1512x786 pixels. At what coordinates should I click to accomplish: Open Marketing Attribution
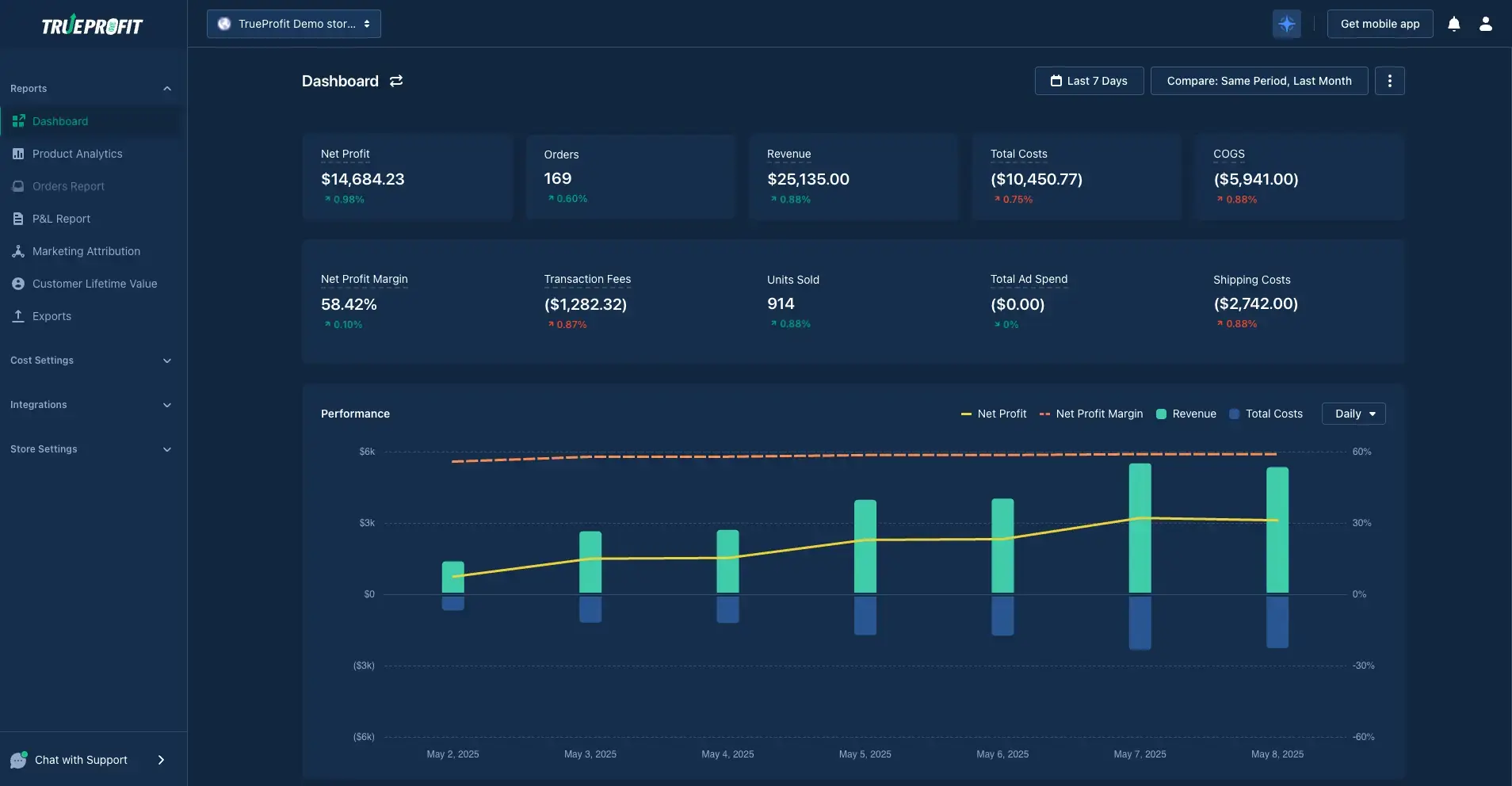pyautogui.click(x=86, y=251)
